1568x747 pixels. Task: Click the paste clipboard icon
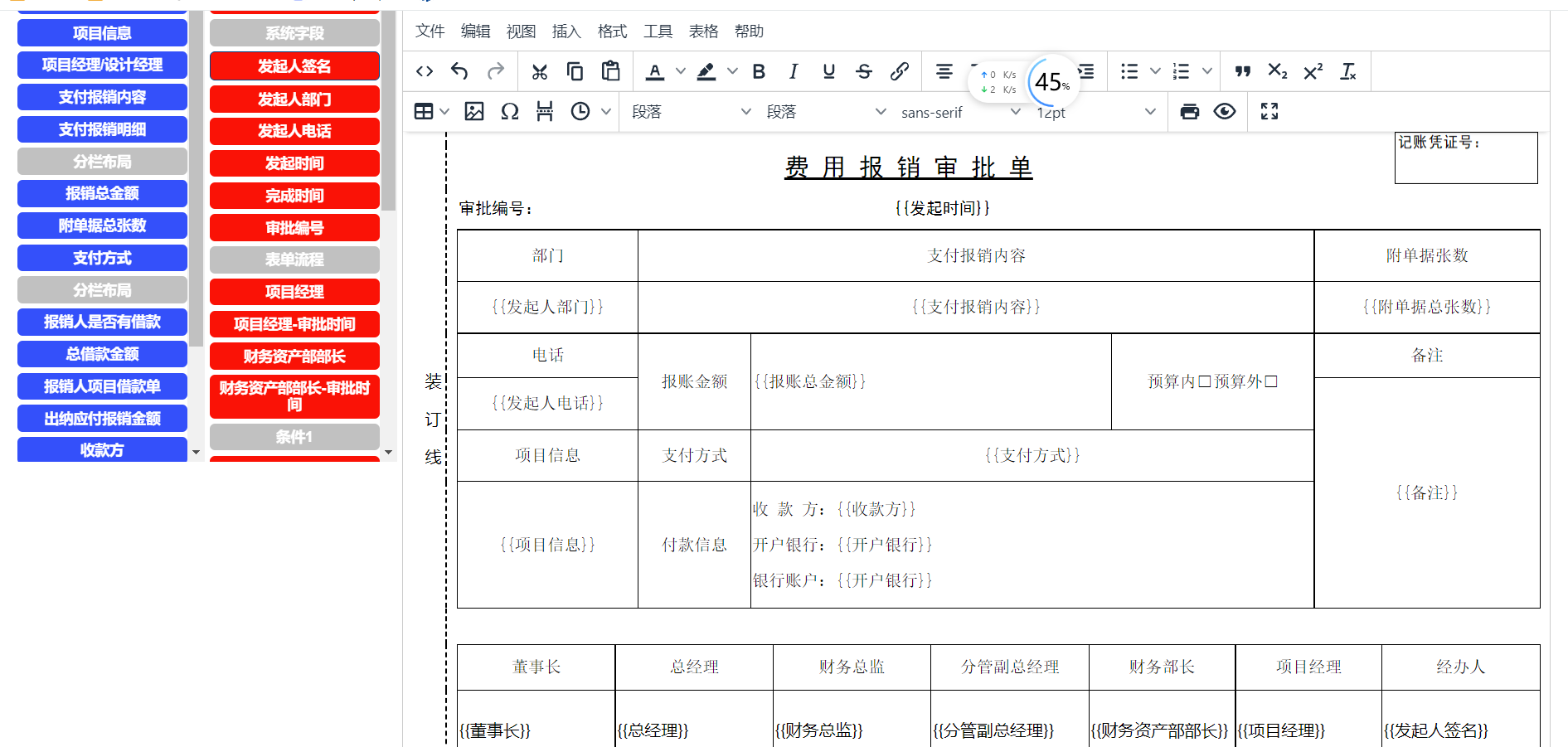click(x=611, y=72)
